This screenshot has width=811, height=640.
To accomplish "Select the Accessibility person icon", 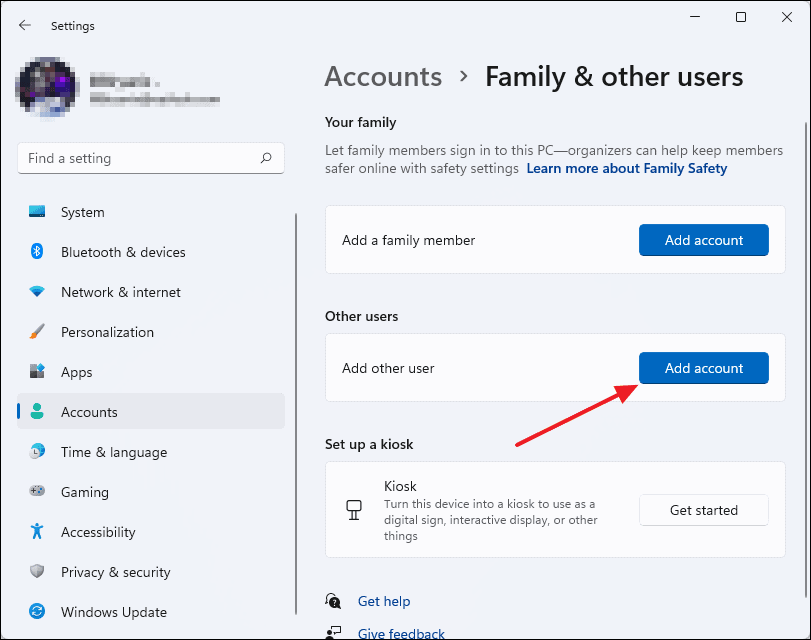I will tap(37, 532).
